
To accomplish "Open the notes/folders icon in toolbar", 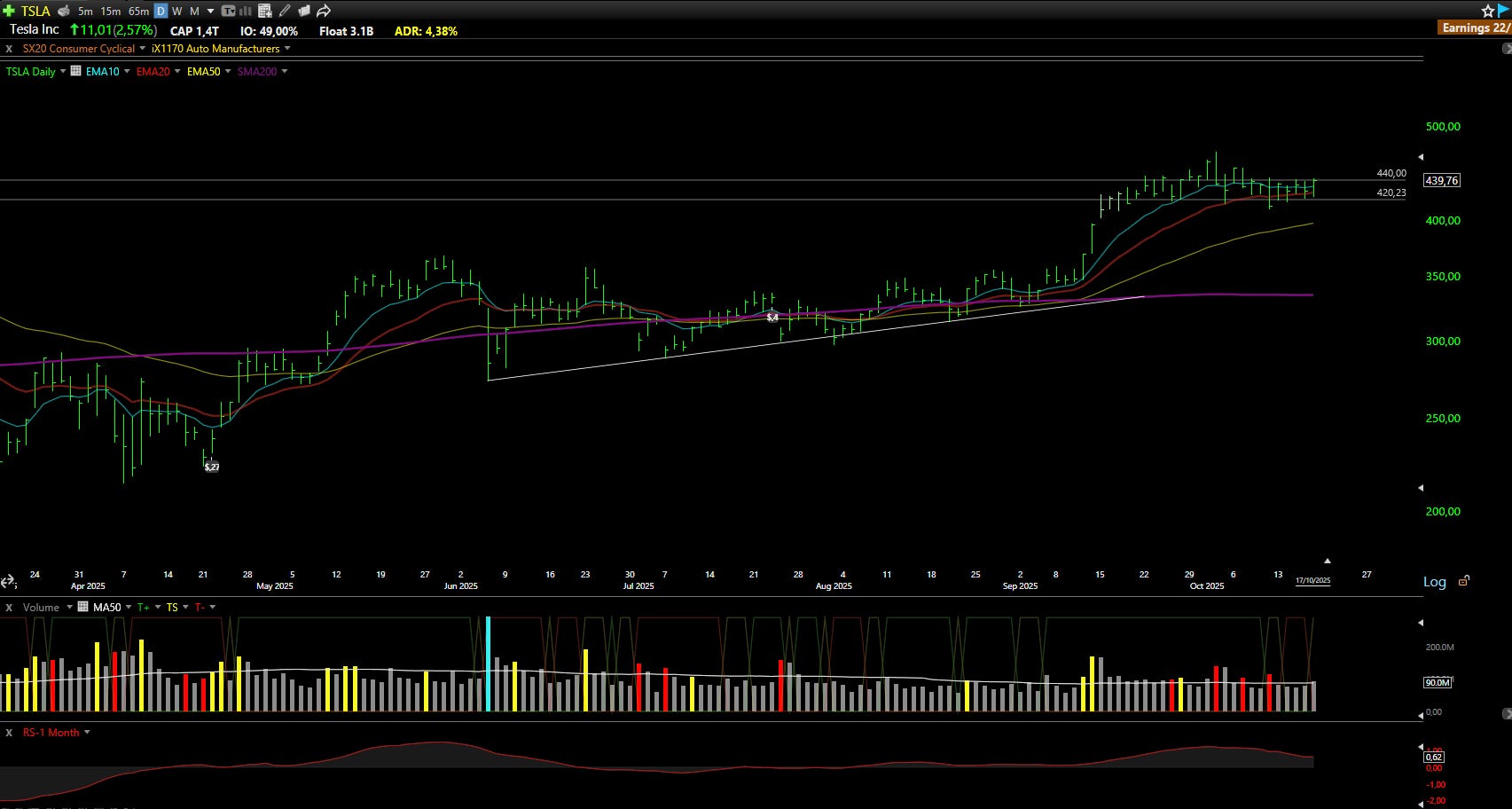I will point(303,11).
